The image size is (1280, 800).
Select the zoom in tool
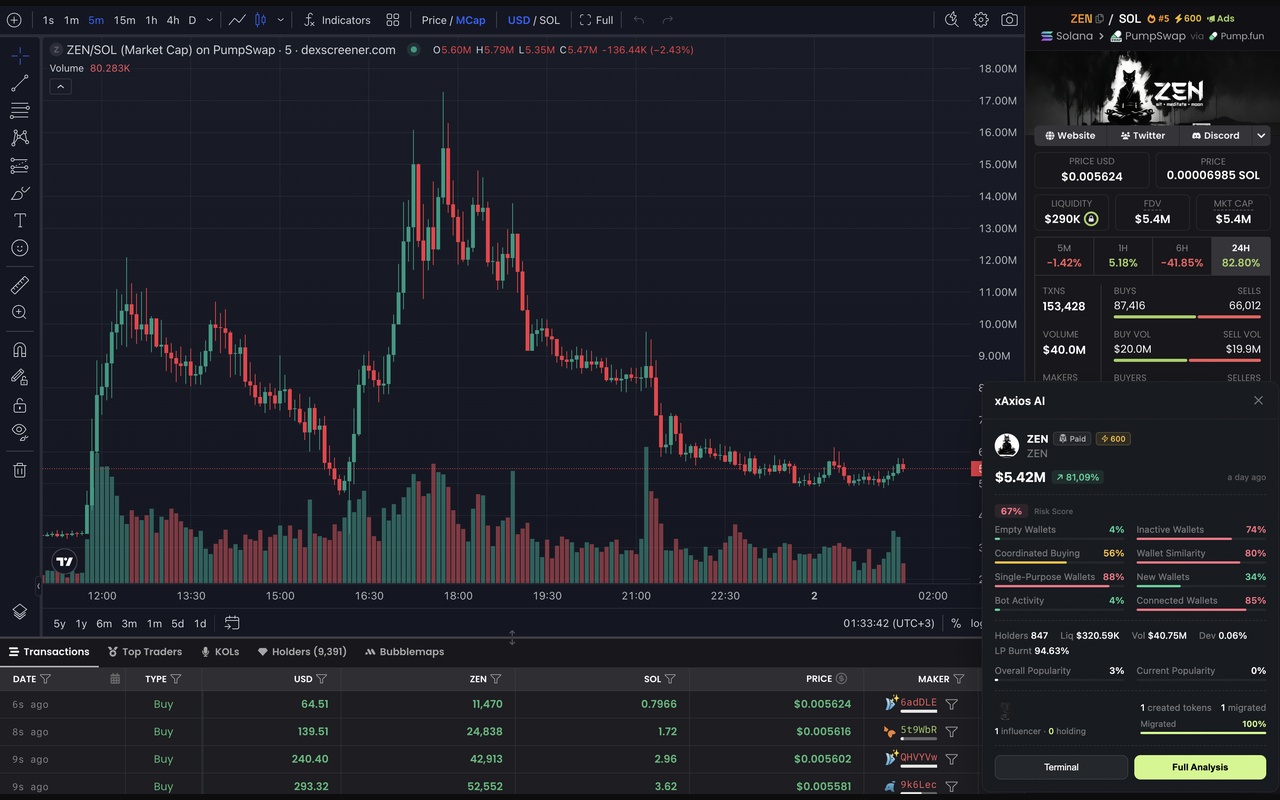click(x=19, y=313)
